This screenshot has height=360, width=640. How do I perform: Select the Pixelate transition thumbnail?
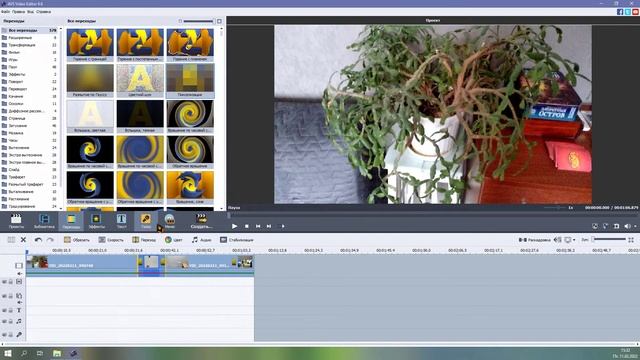pos(190,80)
